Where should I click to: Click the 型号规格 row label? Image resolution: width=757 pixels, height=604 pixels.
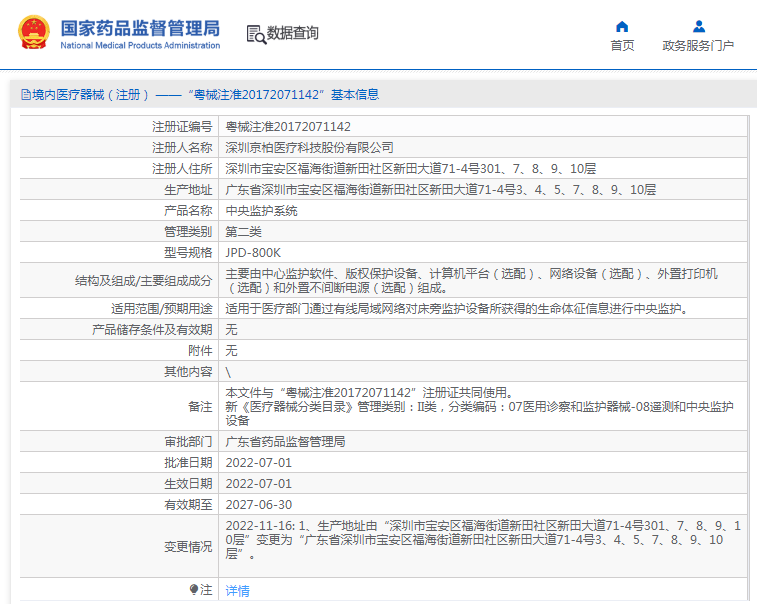tap(188, 253)
